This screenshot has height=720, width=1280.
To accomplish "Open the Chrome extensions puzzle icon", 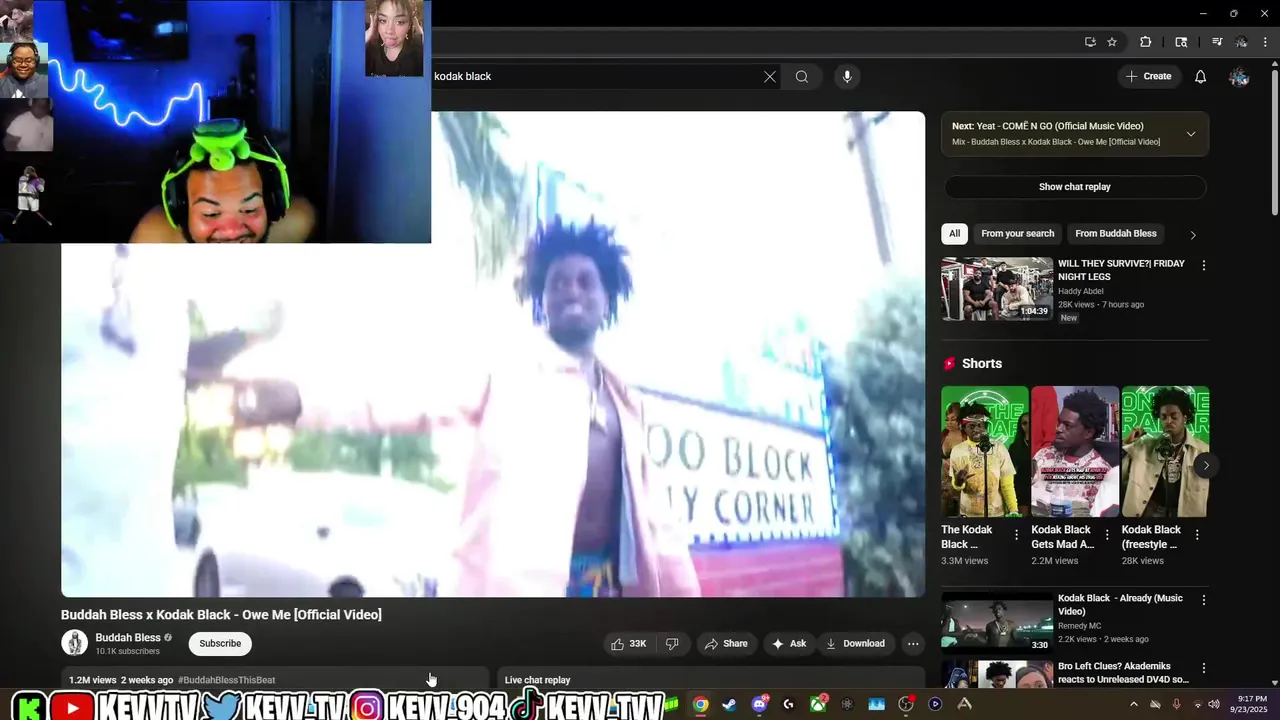I will pyautogui.click(x=1146, y=42).
